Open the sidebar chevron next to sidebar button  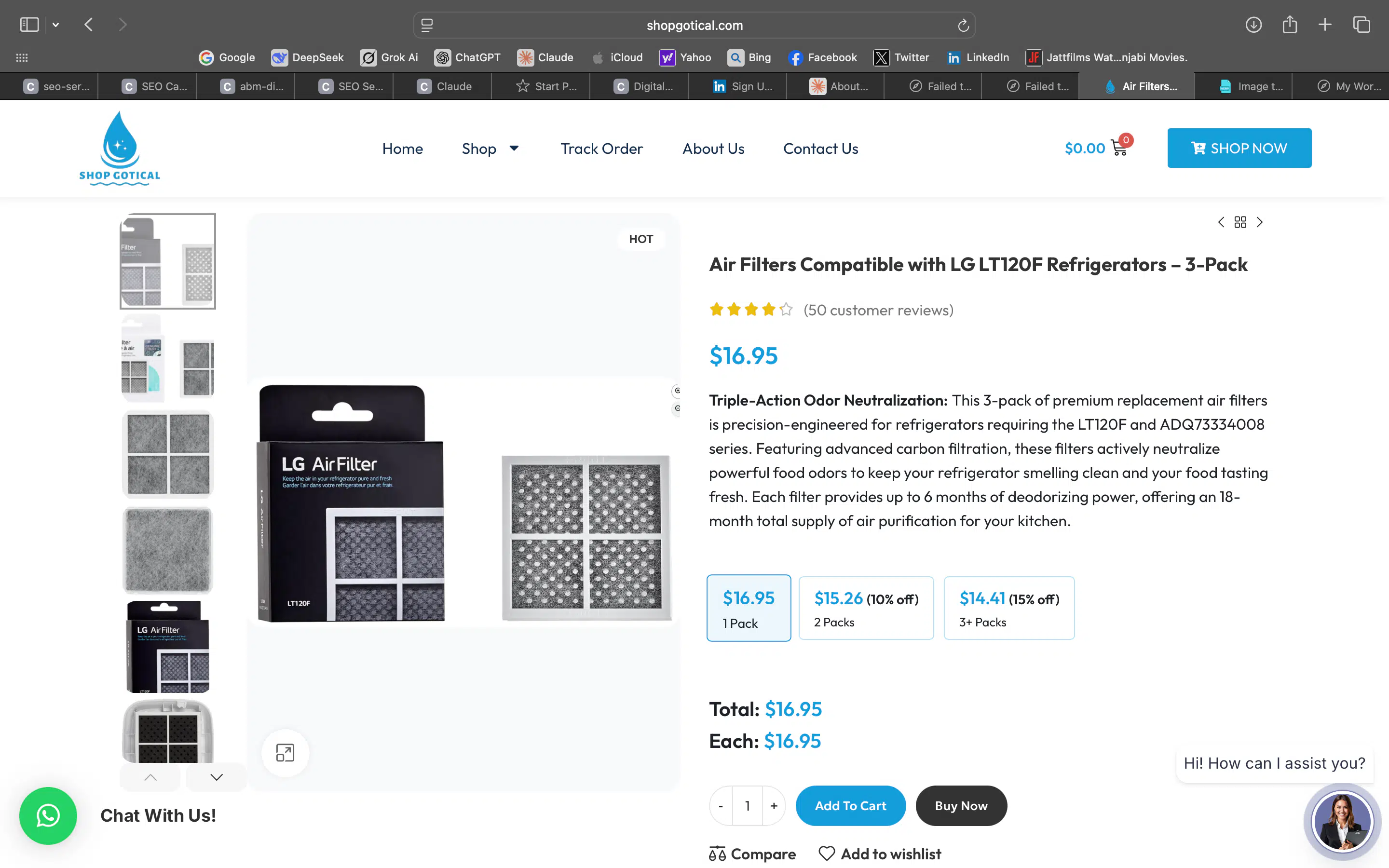(55, 24)
